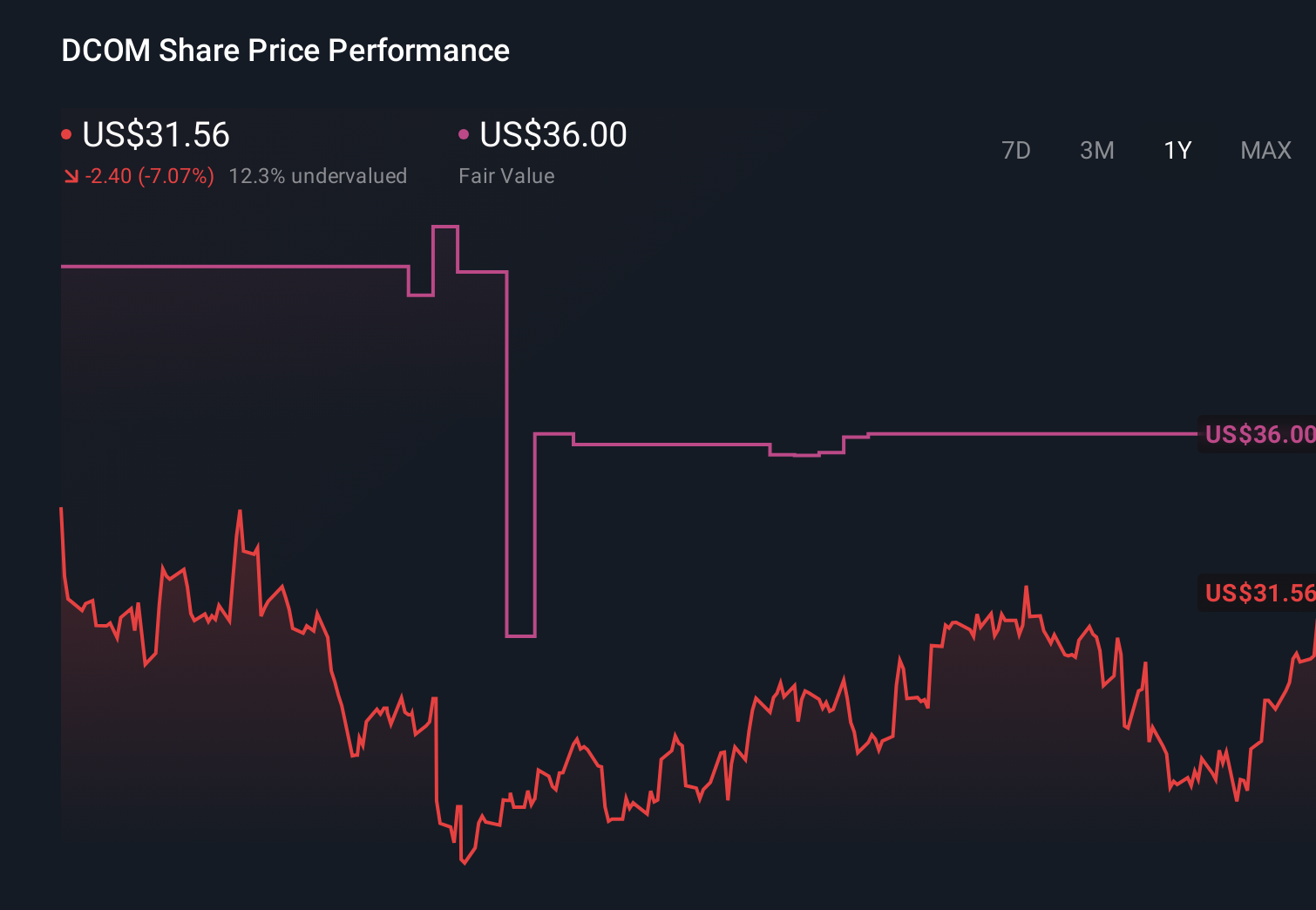
Task: Click the US$36.00 Fair Value heading
Action: pyautogui.click(x=553, y=135)
